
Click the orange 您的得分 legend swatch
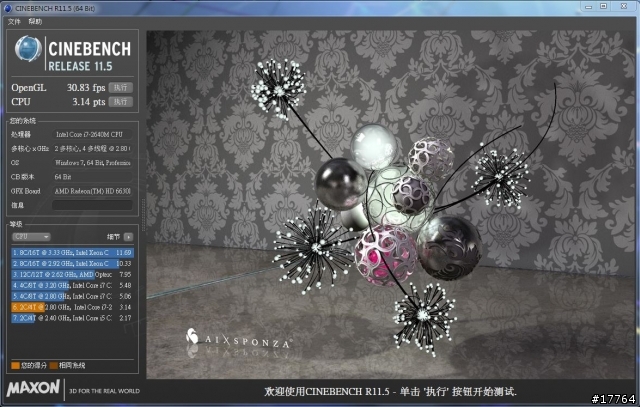(16, 365)
